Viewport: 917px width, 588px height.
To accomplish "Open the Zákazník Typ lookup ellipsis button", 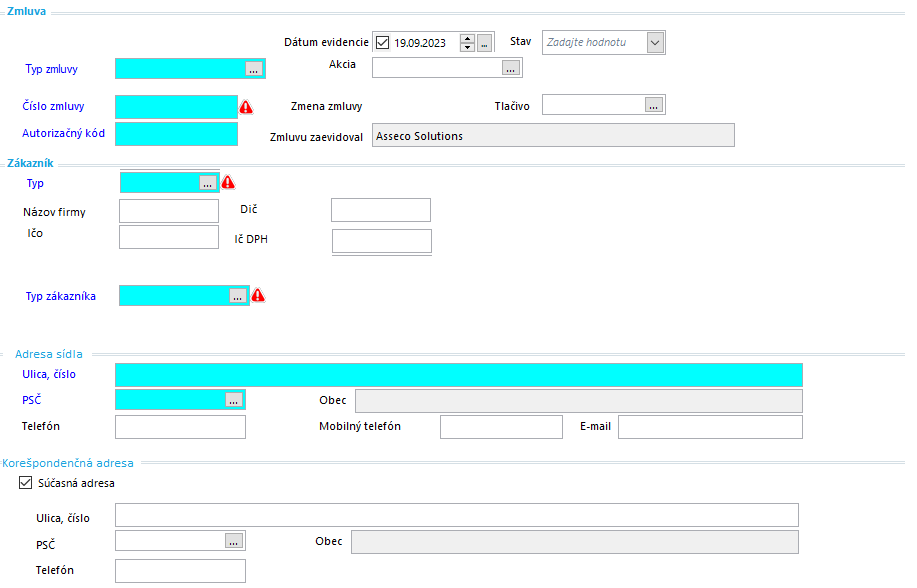I will pyautogui.click(x=208, y=183).
